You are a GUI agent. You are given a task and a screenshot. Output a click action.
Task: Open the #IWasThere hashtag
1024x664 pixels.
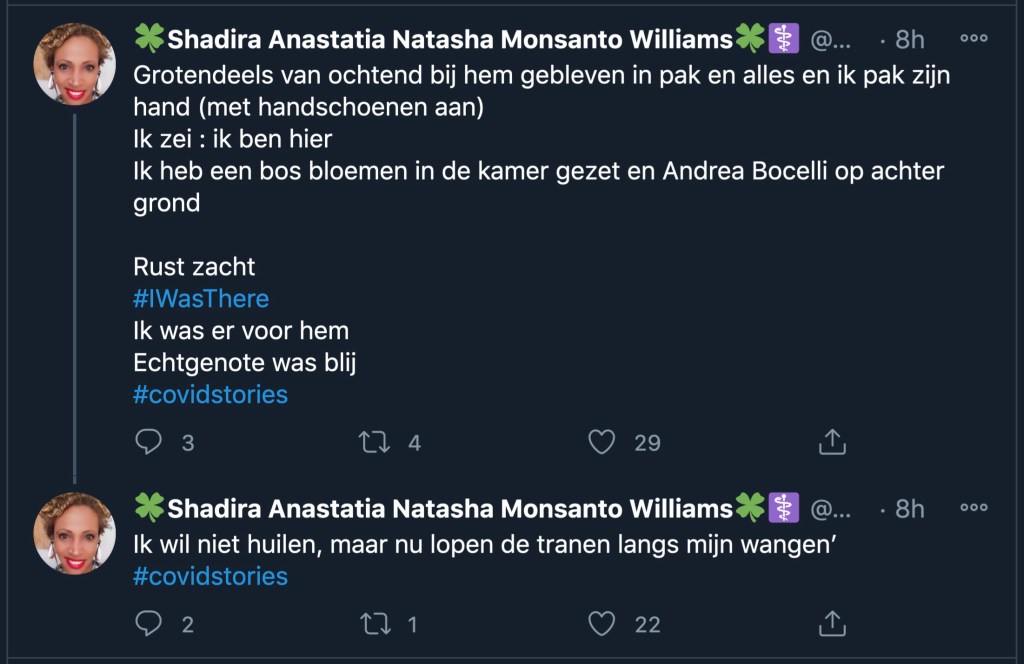coord(201,298)
